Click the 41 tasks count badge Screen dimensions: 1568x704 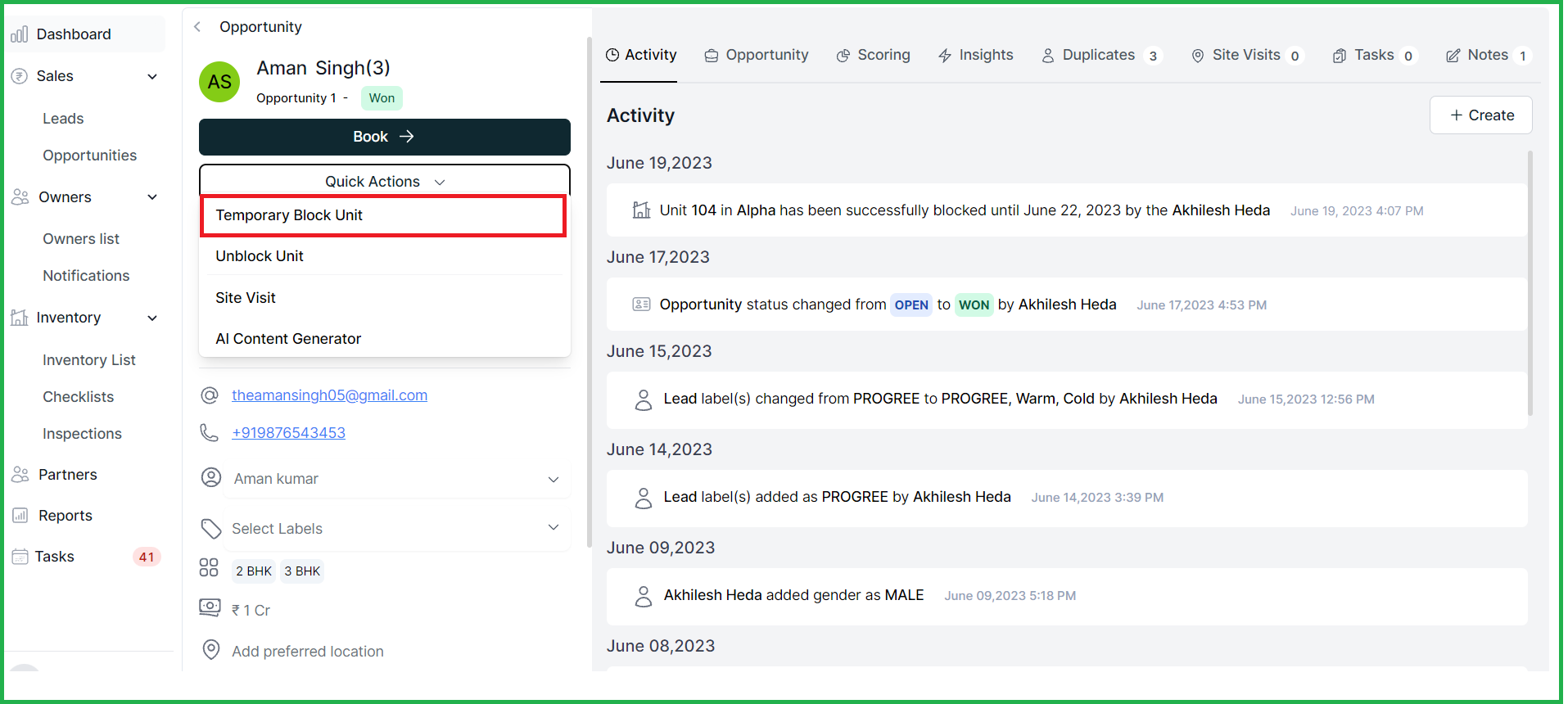[x=147, y=557]
